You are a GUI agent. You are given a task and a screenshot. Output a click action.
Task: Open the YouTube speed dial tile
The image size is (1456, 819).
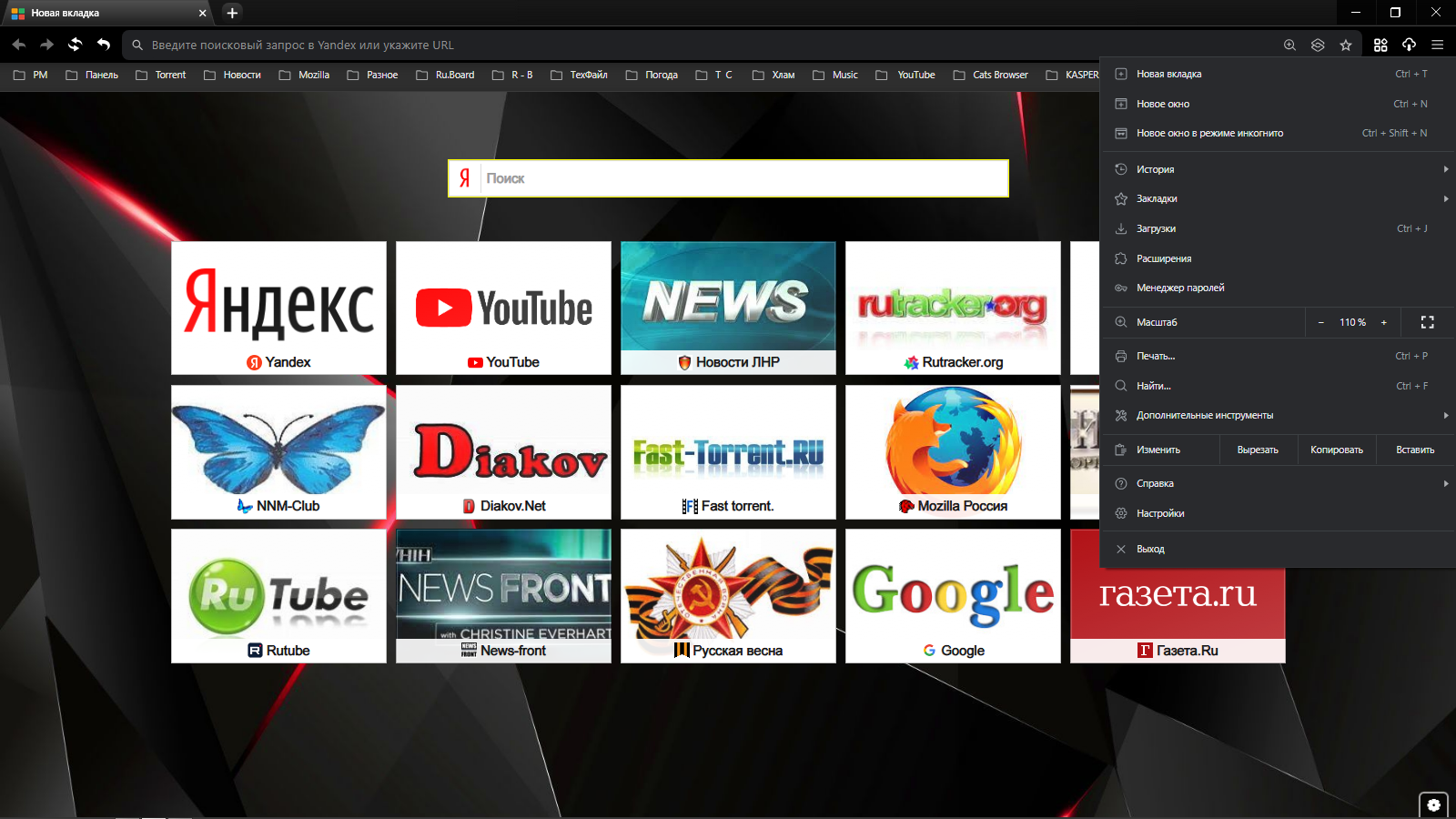point(503,308)
